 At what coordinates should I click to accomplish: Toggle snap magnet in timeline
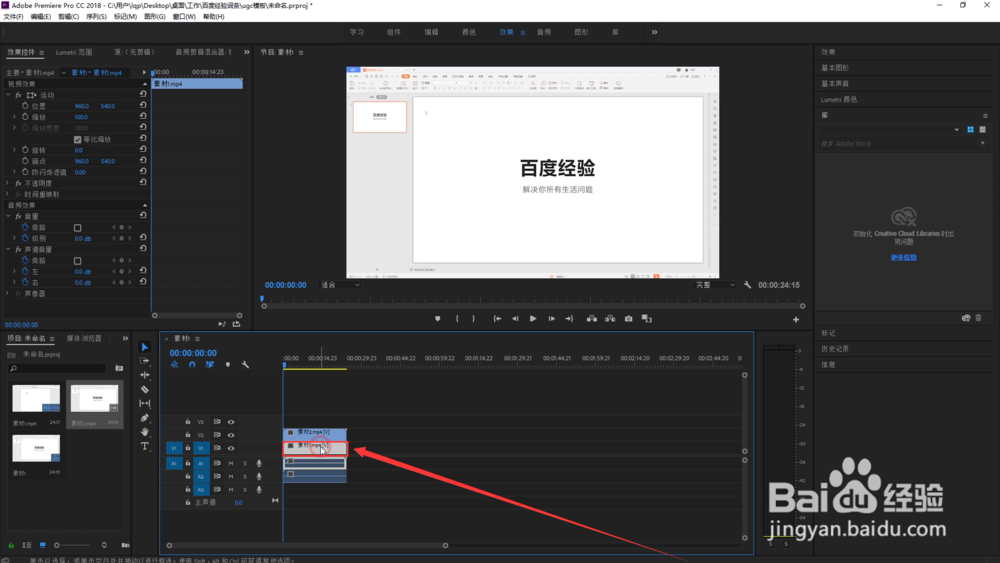coord(192,365)
